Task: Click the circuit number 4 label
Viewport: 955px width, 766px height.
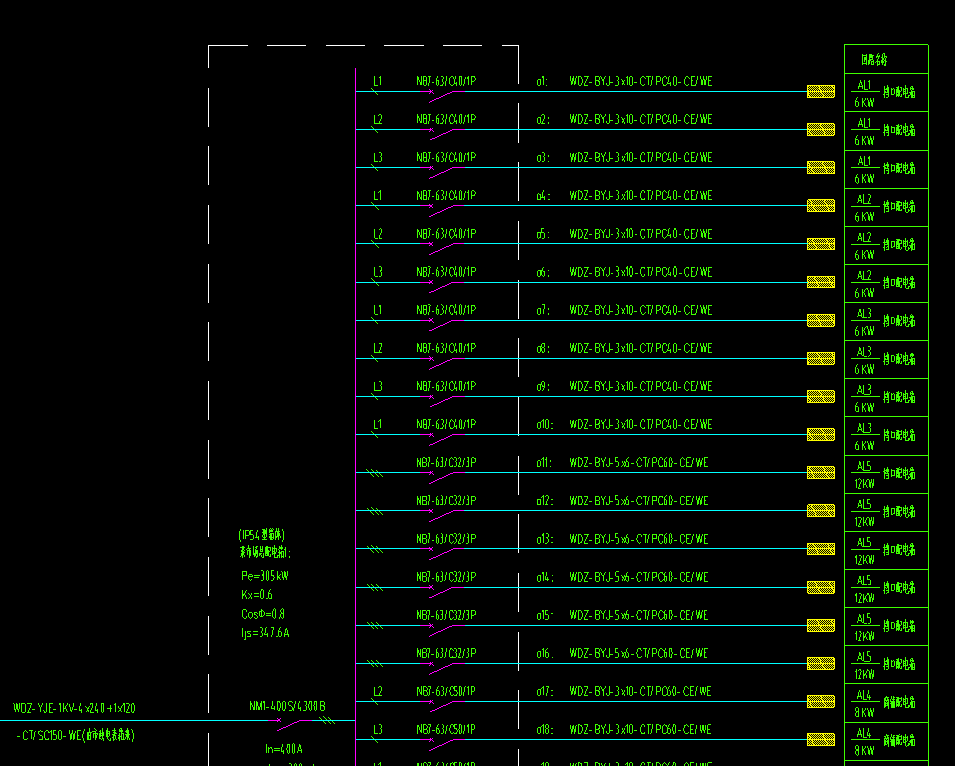Action: tap(543, 196)
